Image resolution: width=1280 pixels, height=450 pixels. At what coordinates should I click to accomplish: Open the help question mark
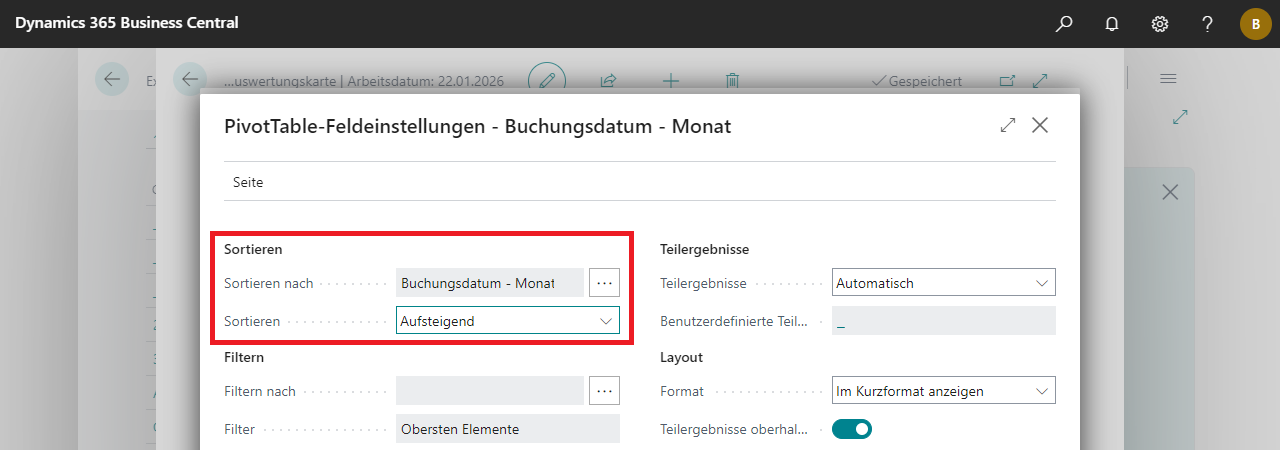click(x=1208, y=24)
